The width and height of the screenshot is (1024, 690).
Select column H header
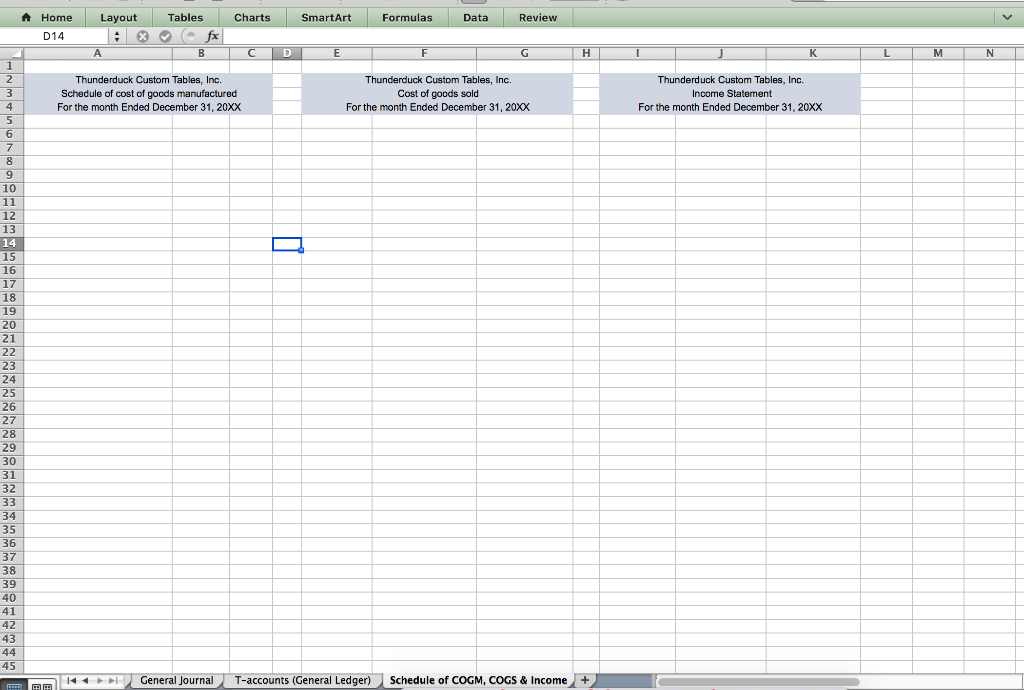(586, 54)
